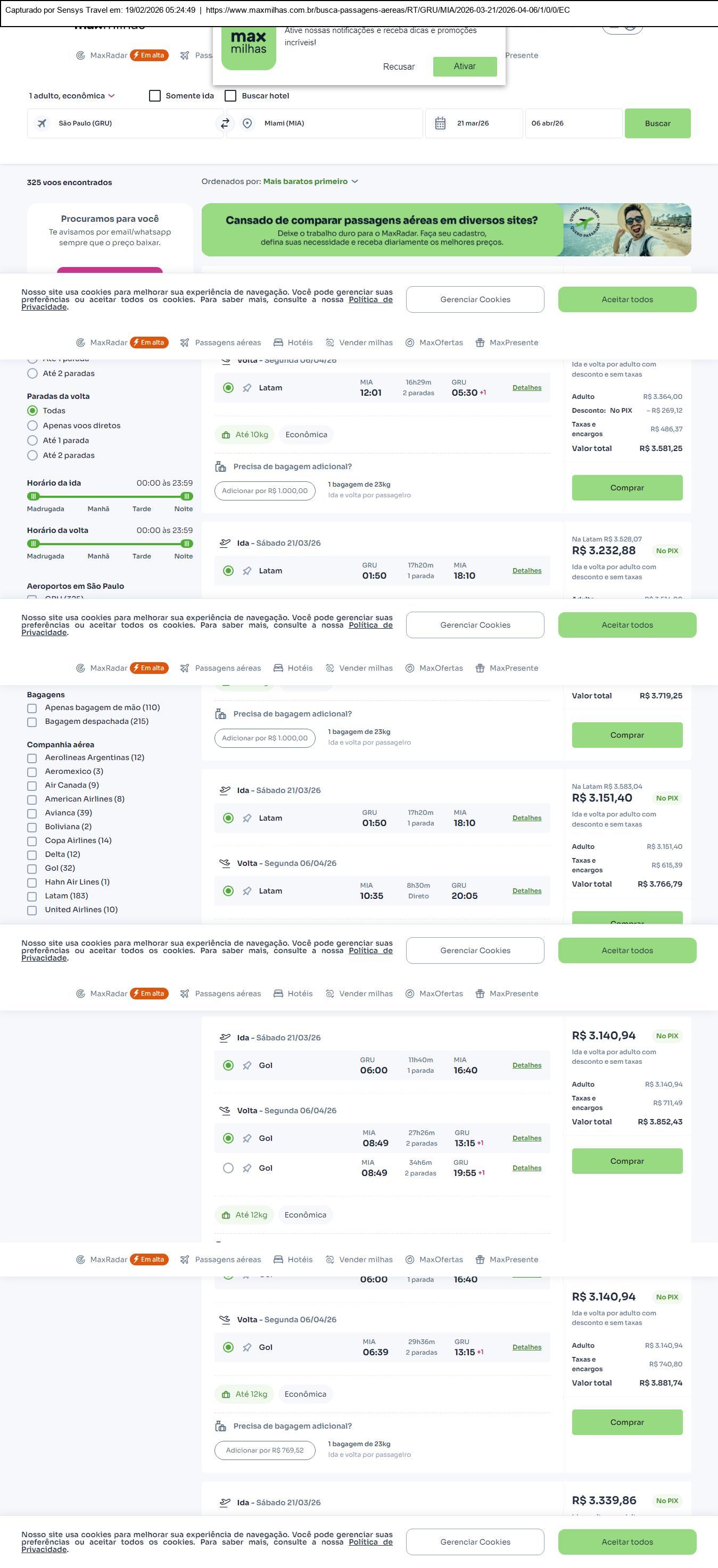Filter by Copa Airlines (14) checkbox

[x=32, y=841]
